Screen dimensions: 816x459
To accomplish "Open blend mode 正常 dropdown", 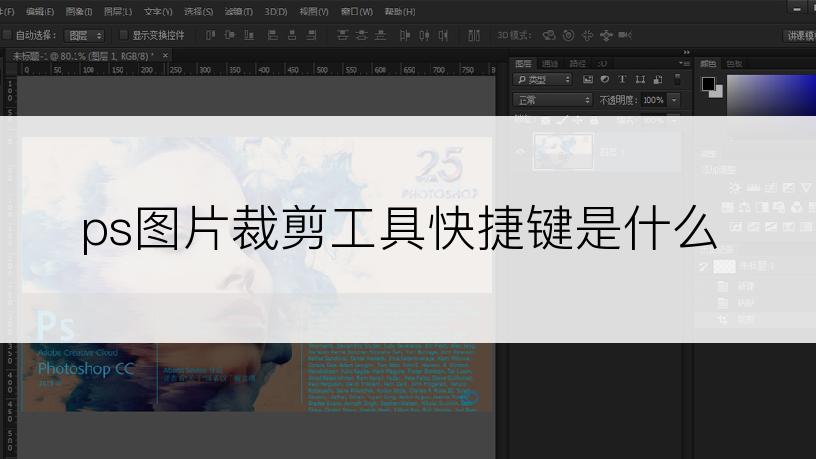I will [x=553, y=100].
